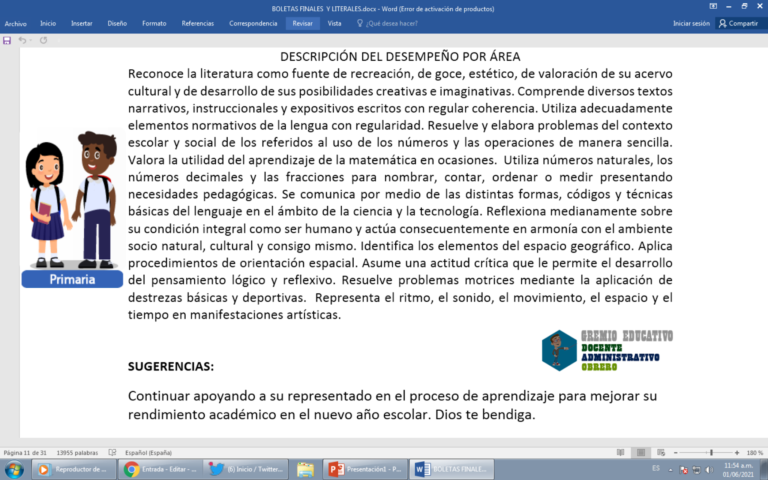Screen dimensions: 768x480
Task: Open the Archivo menu
Action: click(x=16, y=24)
